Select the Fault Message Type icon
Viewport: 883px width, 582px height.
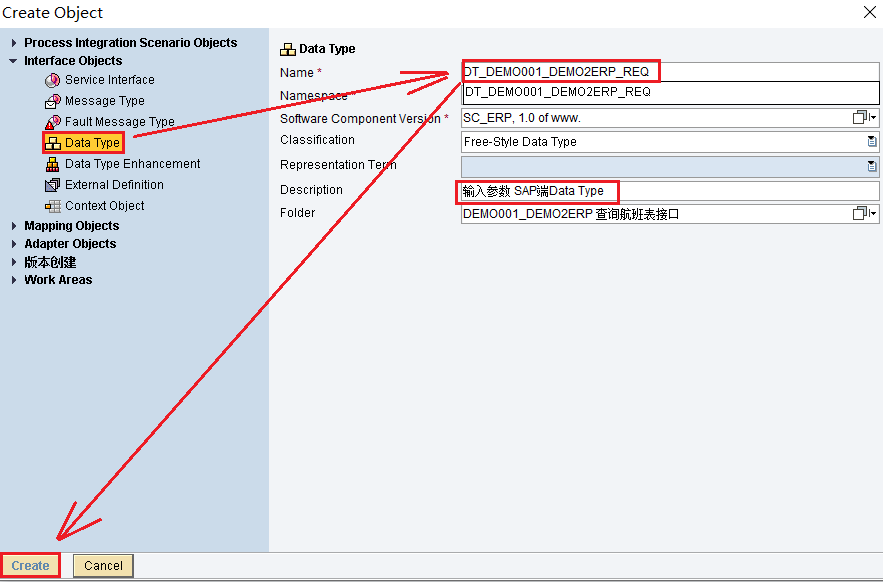53,122
